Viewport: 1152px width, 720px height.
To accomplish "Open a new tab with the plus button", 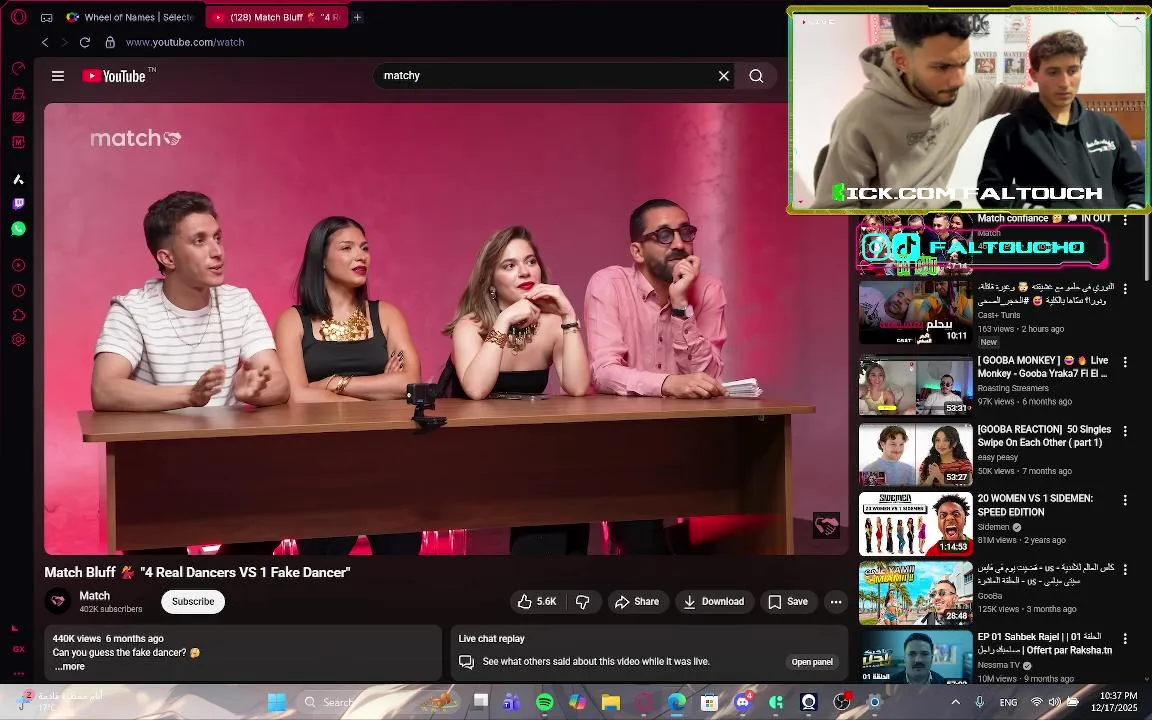I will [357, 17].
